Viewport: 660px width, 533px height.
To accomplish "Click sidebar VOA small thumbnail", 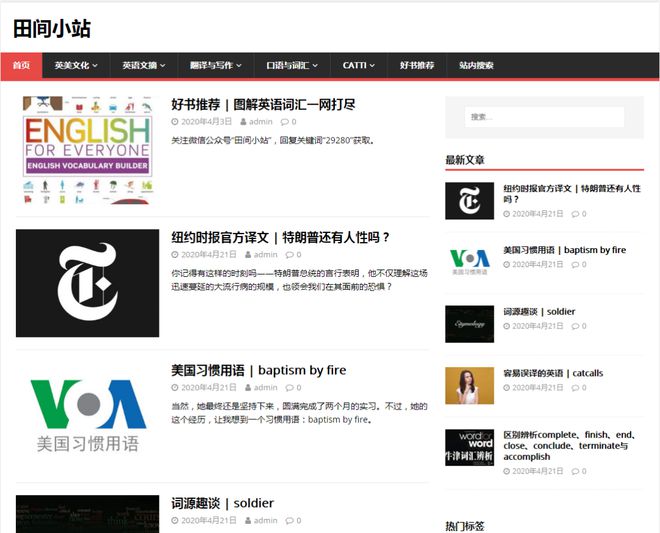I will point(470,262).
